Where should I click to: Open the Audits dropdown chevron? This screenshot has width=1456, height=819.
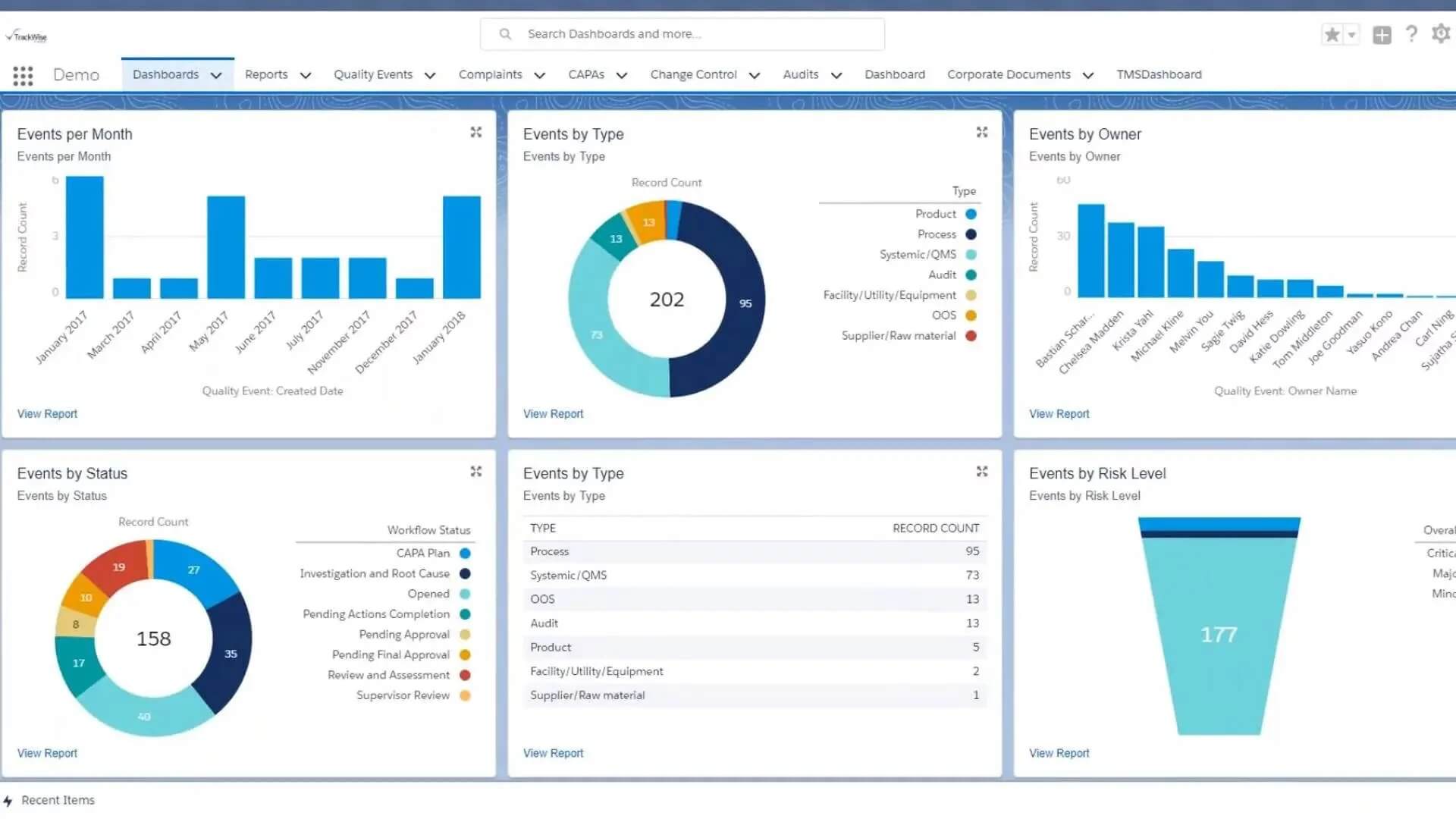(x=836, y=75)
